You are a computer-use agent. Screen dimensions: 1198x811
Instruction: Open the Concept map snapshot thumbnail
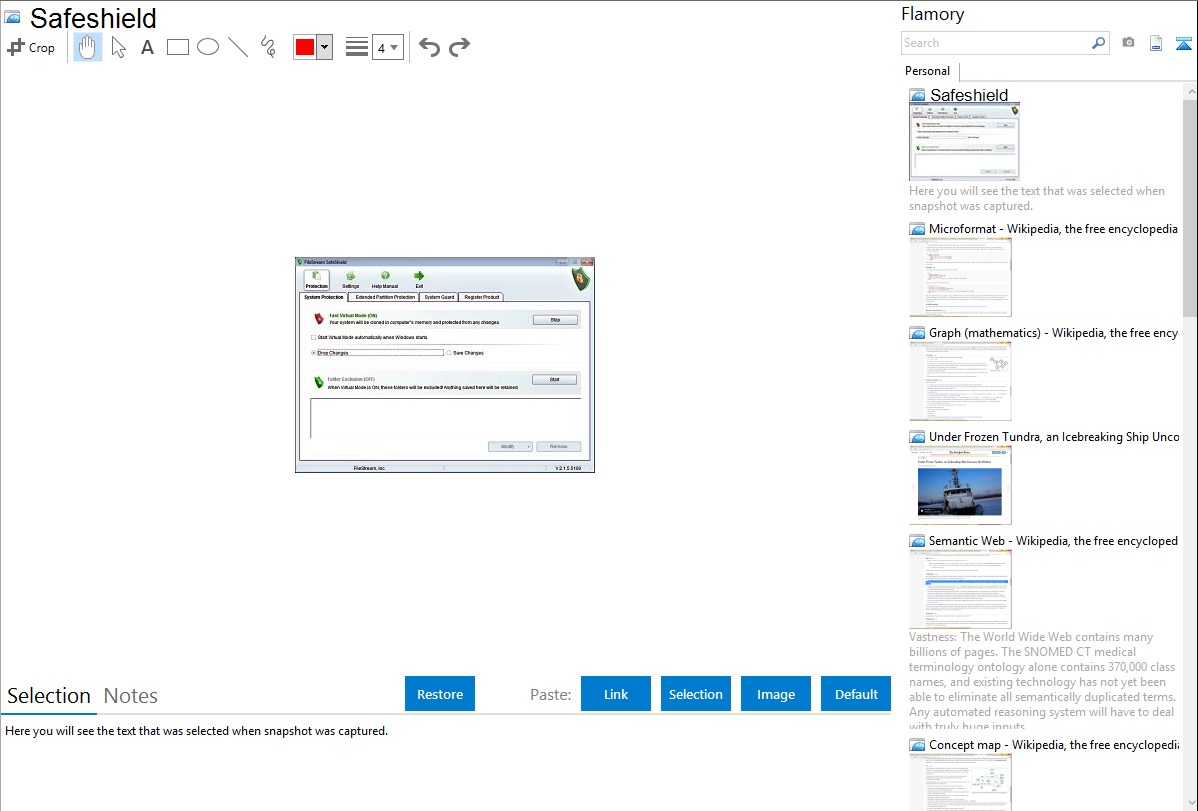pyautogui.click(x=960, y=782)
